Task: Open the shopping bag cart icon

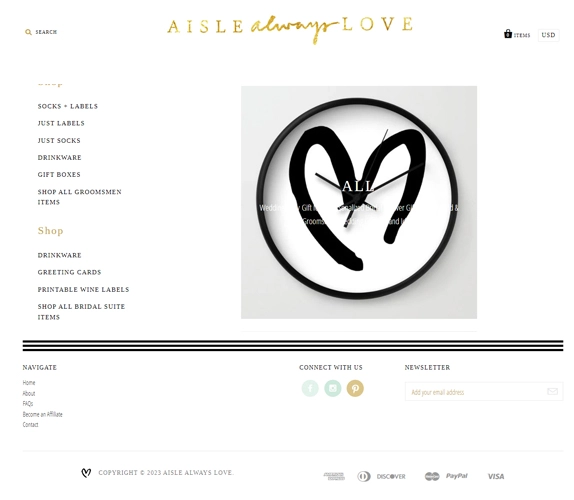Action: tap(508, 34)
